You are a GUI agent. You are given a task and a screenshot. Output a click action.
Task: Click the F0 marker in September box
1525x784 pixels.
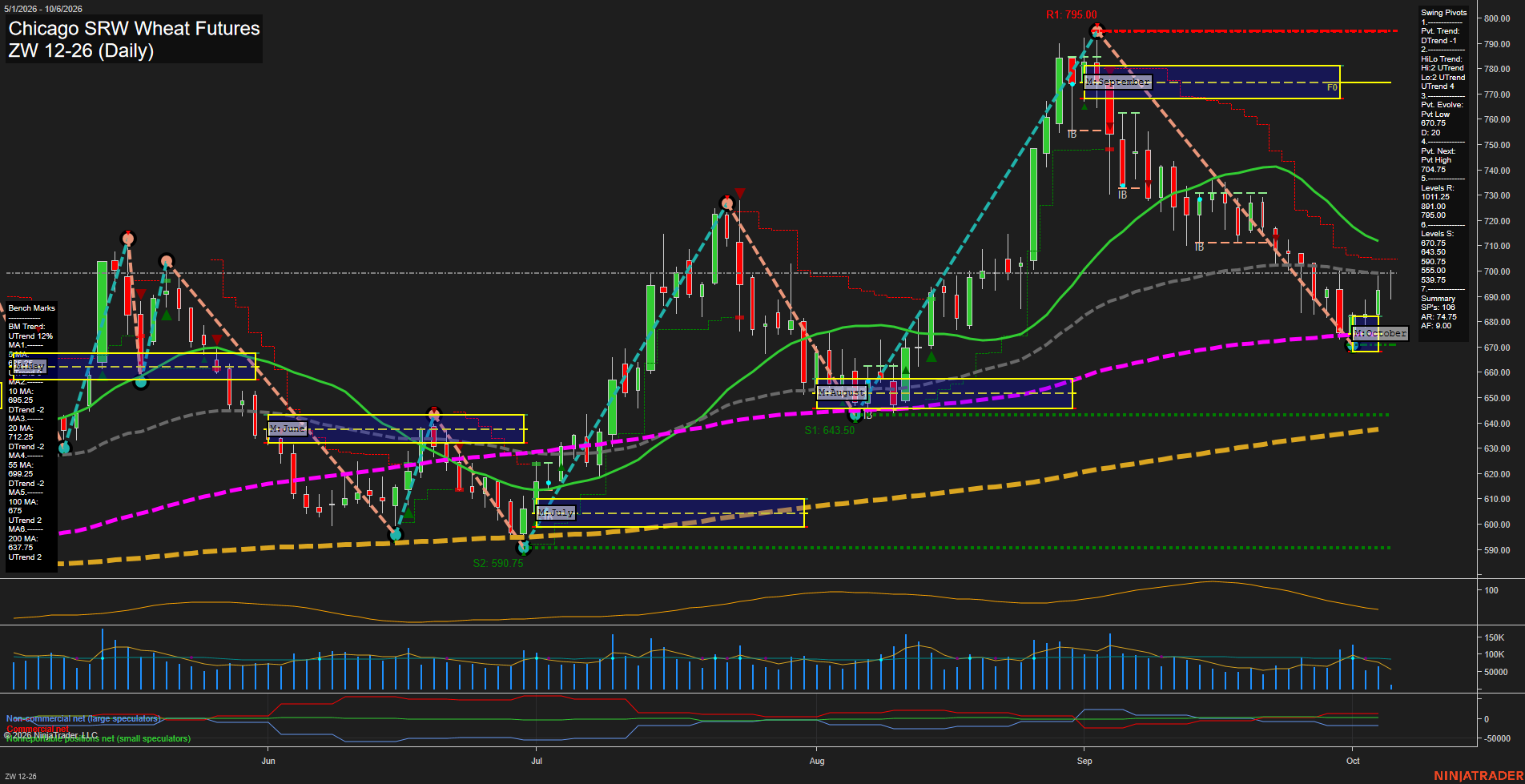click(1332, 88)
